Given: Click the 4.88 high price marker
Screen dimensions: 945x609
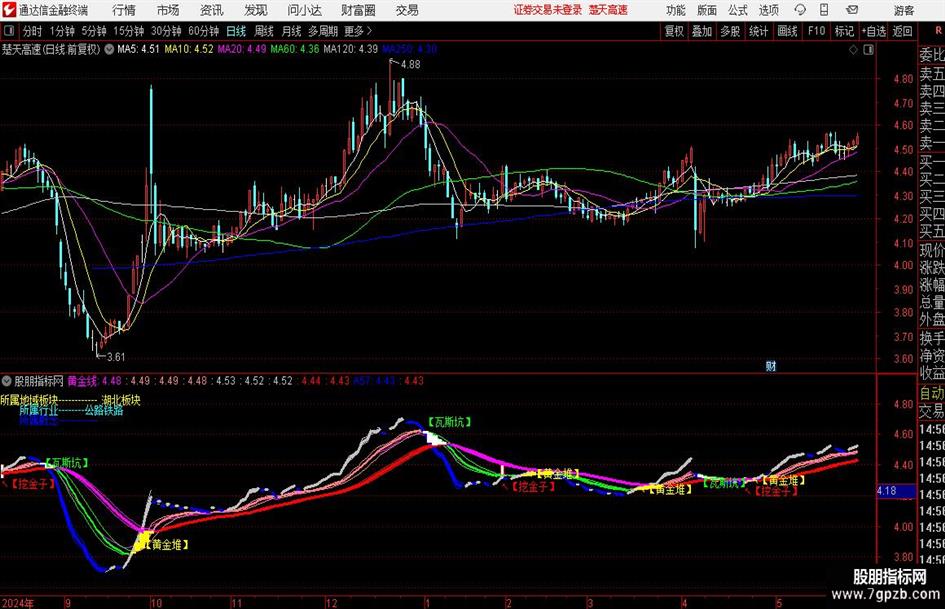Looking at the screenshot, I should point(410,64).
